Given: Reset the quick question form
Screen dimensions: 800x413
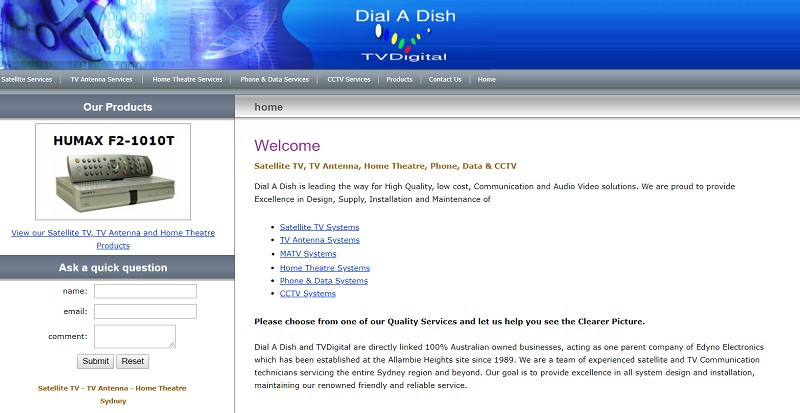Looking at the screenshot, I should point(133,361).
